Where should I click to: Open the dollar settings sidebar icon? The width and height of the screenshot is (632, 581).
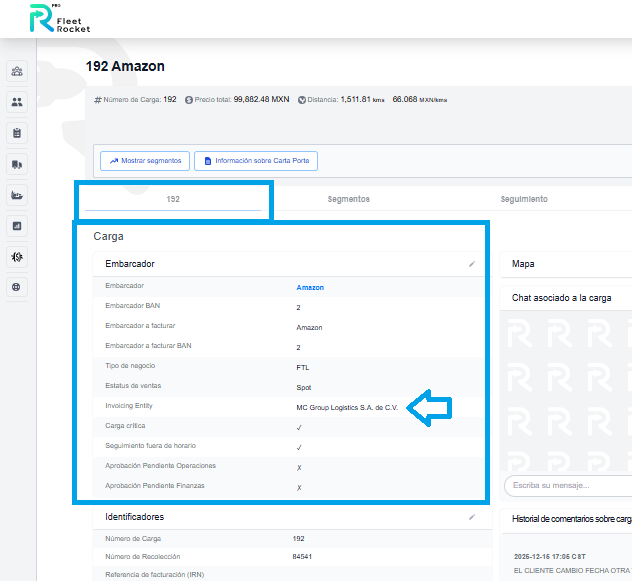pyautogui.click(x=17, y=257)
